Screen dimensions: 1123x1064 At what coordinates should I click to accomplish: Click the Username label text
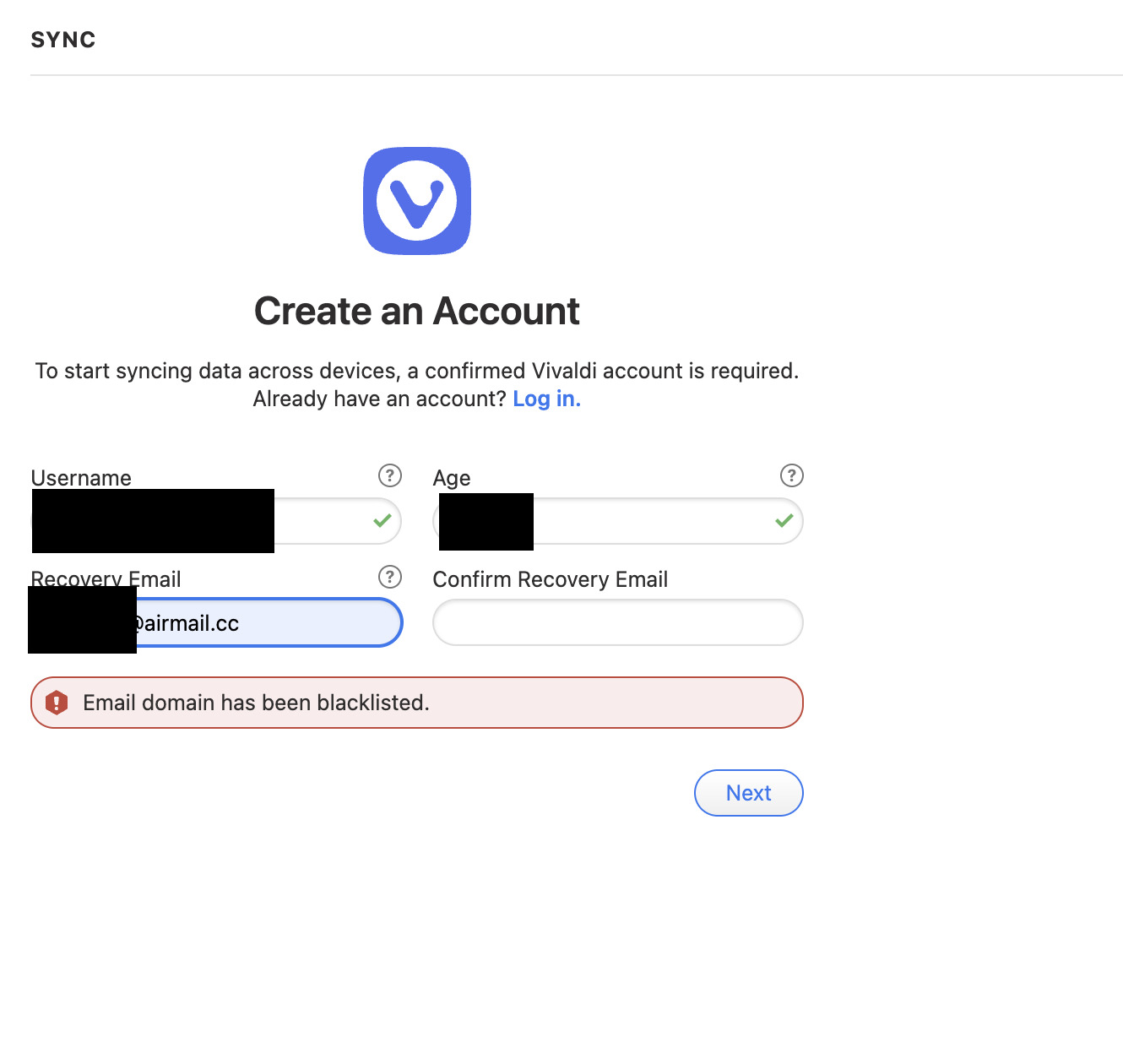click(81, 478)
